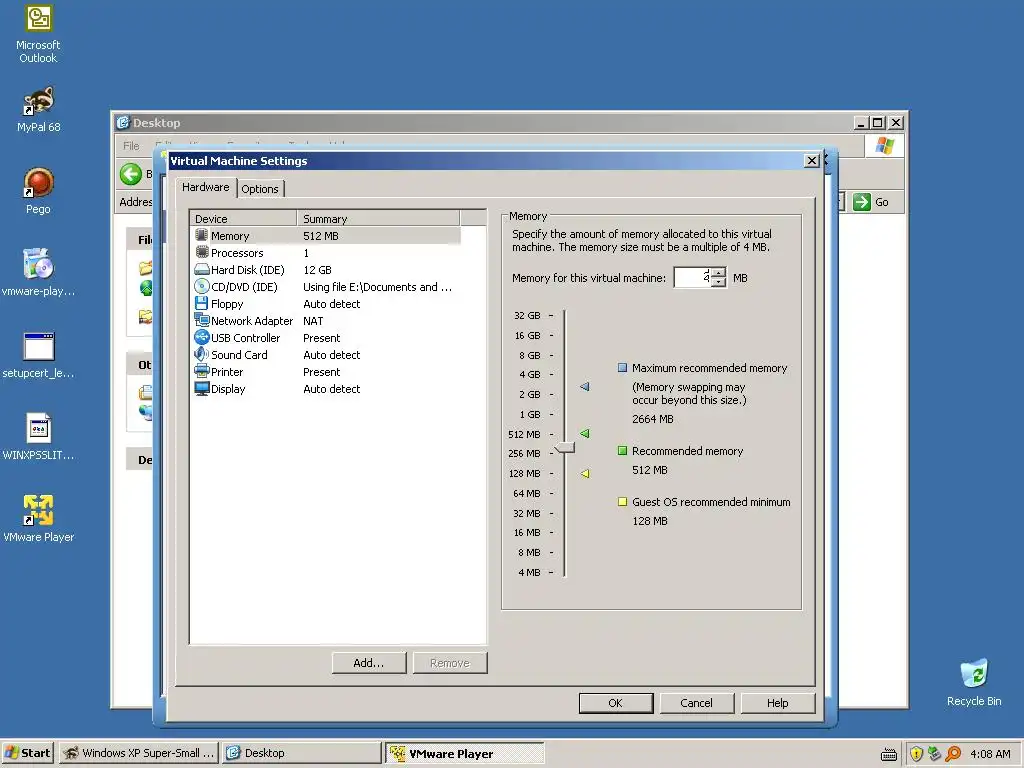Screen dimensions: 1024x768
Task: Click the Cancel button
Action: (696, 703)
